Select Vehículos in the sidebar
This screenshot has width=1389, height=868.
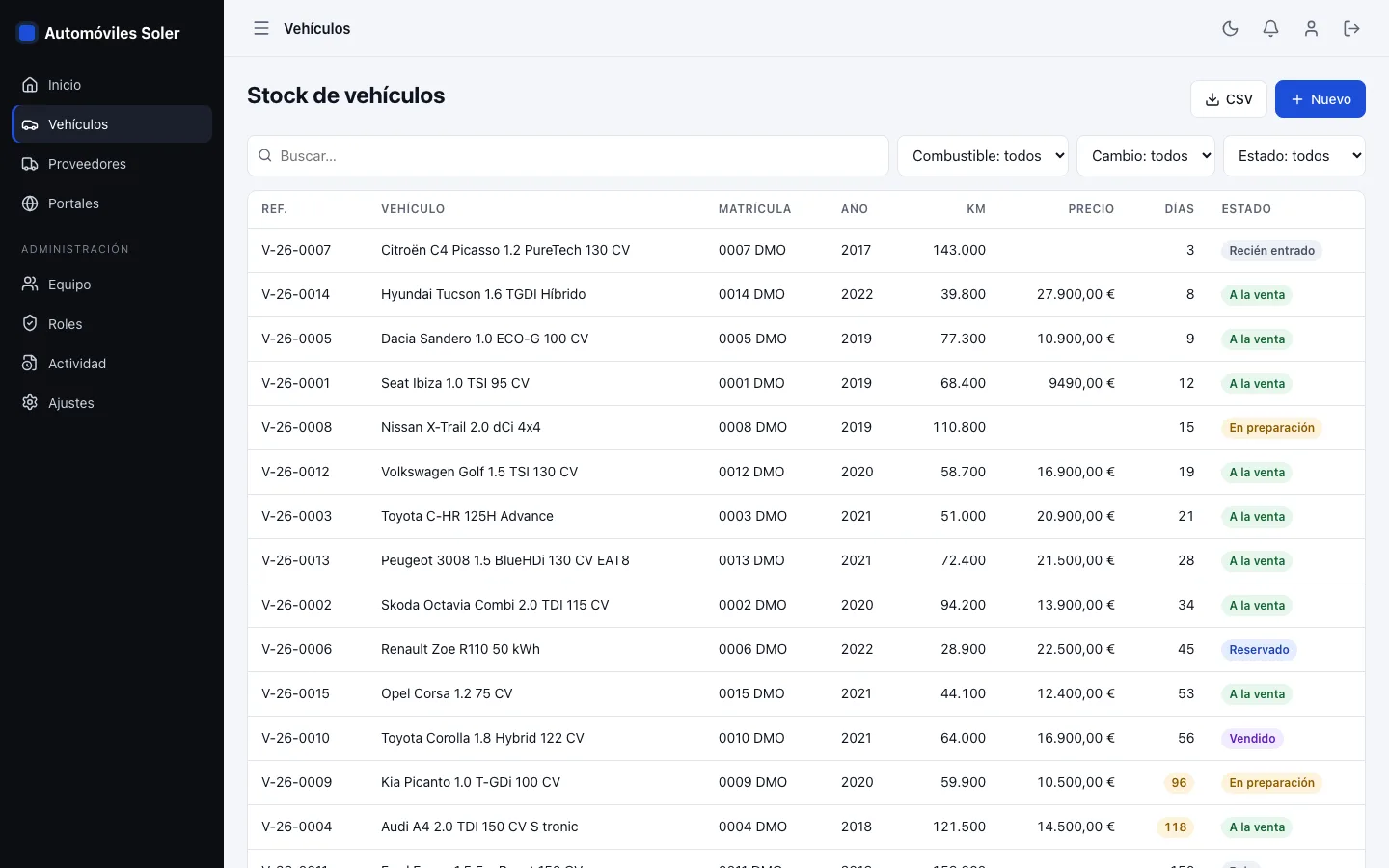(x=112, y=124)
